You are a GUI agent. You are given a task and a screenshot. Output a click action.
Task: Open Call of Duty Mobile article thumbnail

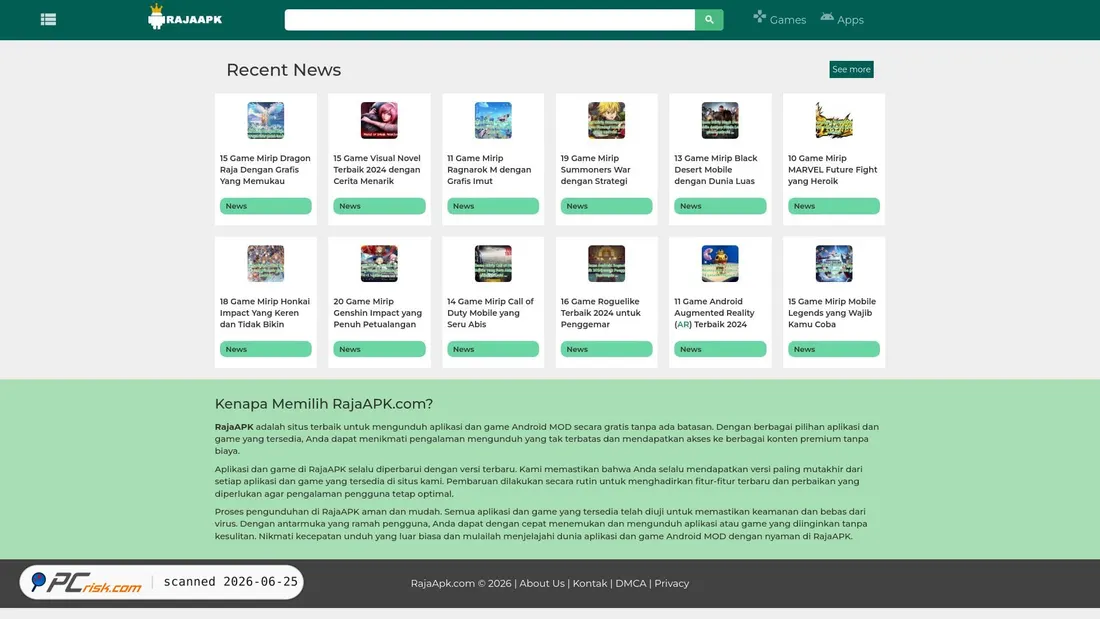(x=492, y=263)
